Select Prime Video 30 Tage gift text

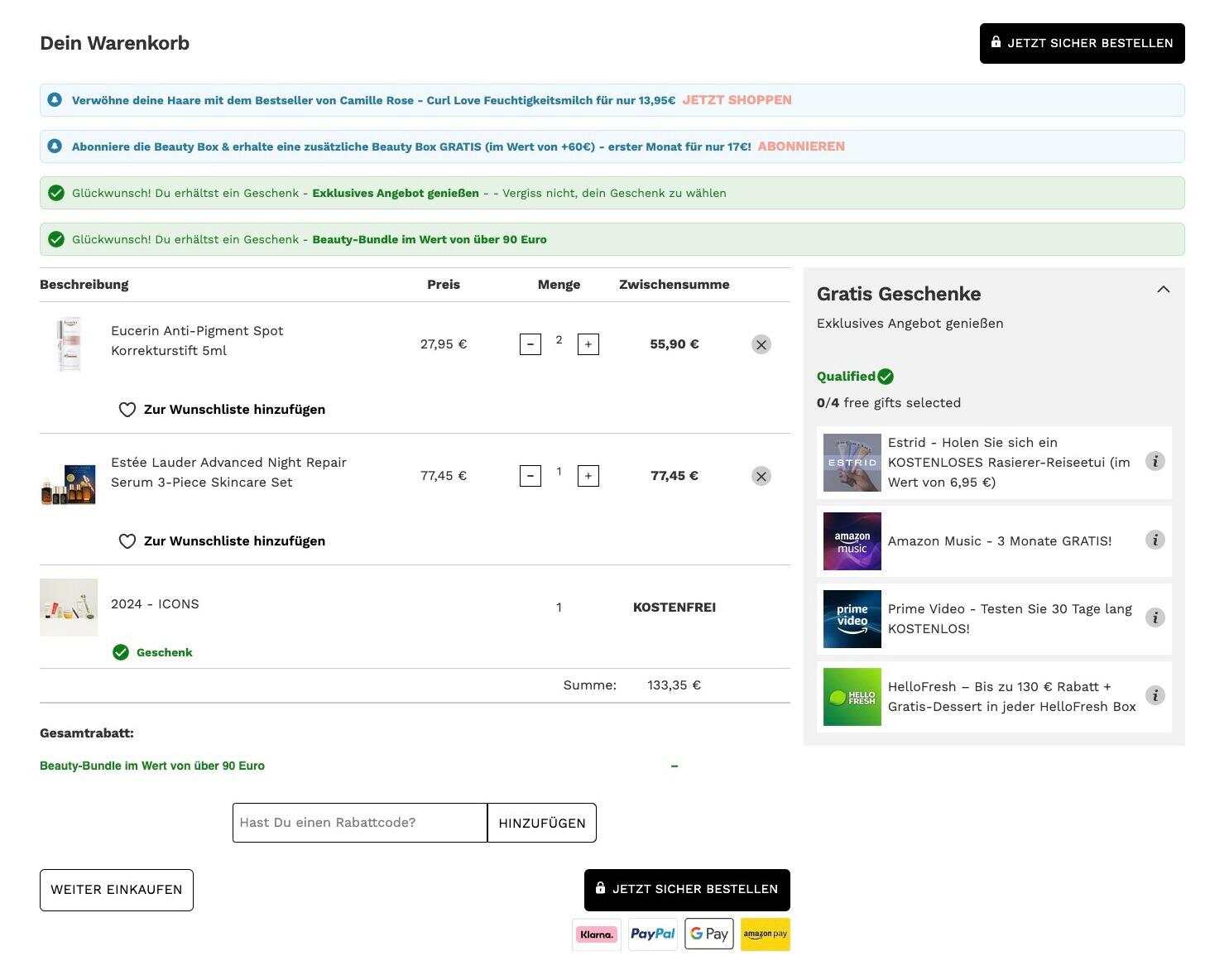point(1010,619)
